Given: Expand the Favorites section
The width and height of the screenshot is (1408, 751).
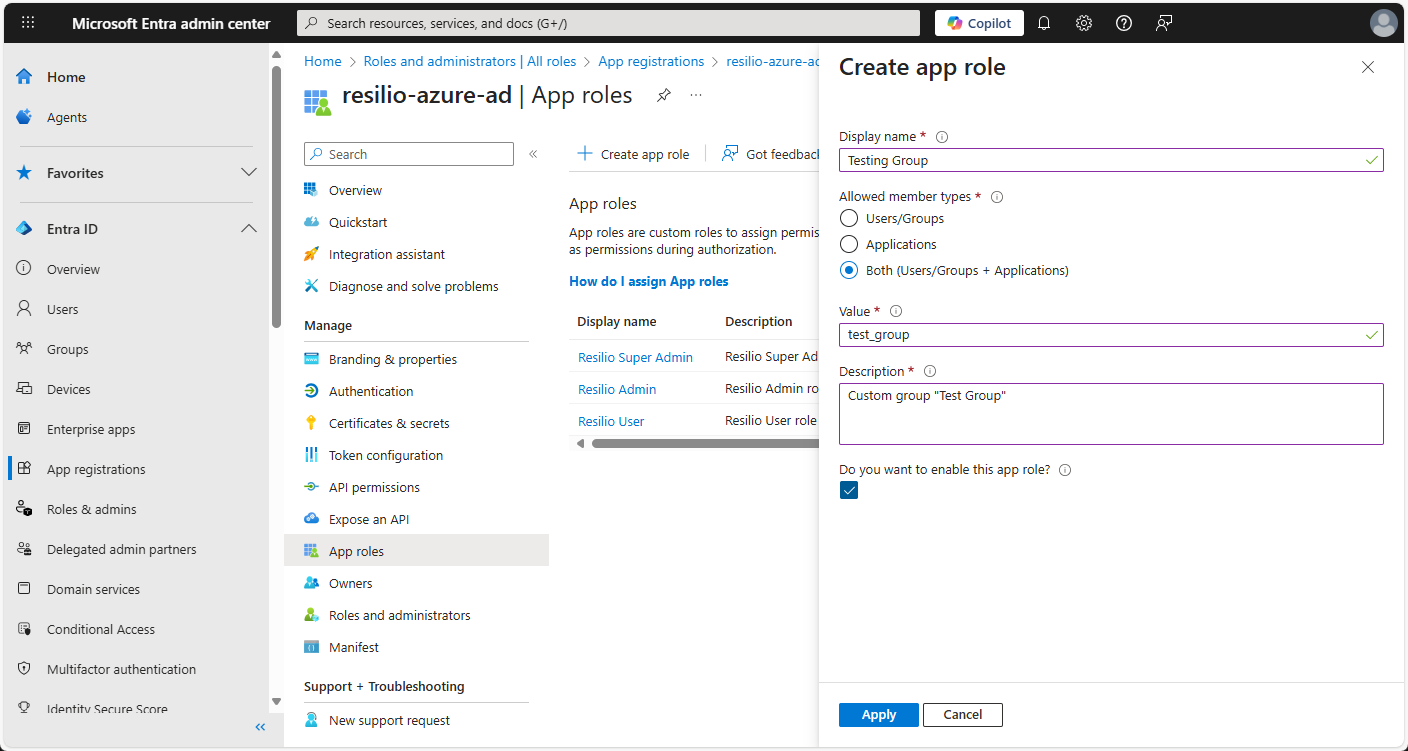Looking at the screenshot, I should pyautogui.click(x=249, y=173).
